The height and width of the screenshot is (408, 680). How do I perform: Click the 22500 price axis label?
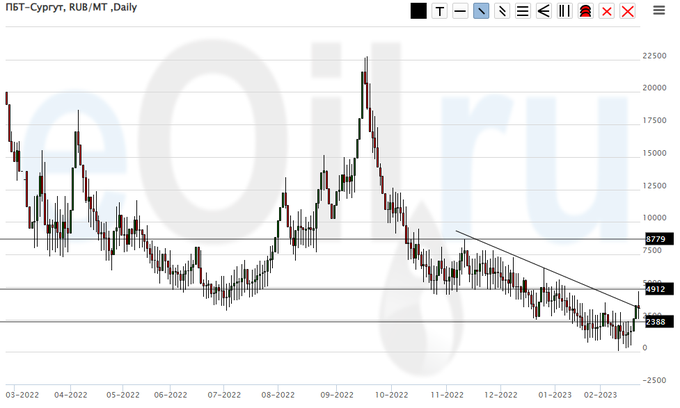[655, 56]
